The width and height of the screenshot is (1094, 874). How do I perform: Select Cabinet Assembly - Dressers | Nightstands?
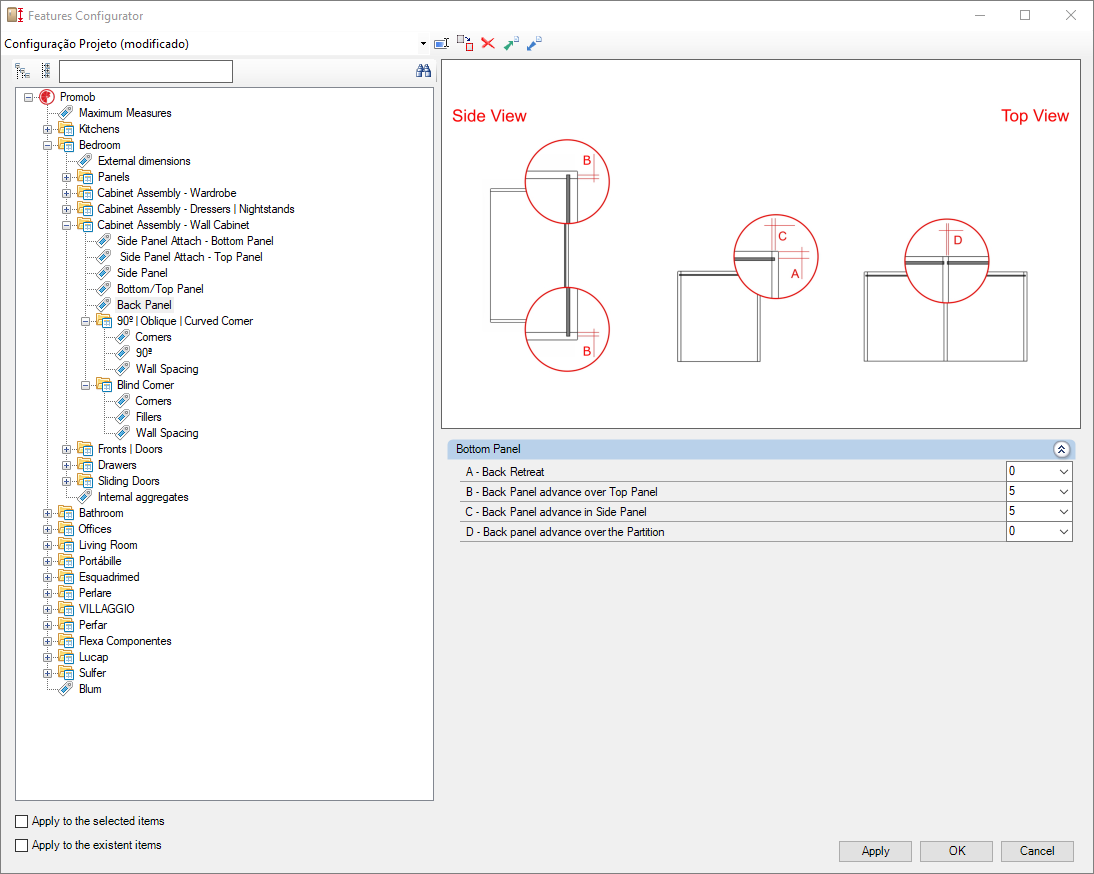tap(195, 209)
